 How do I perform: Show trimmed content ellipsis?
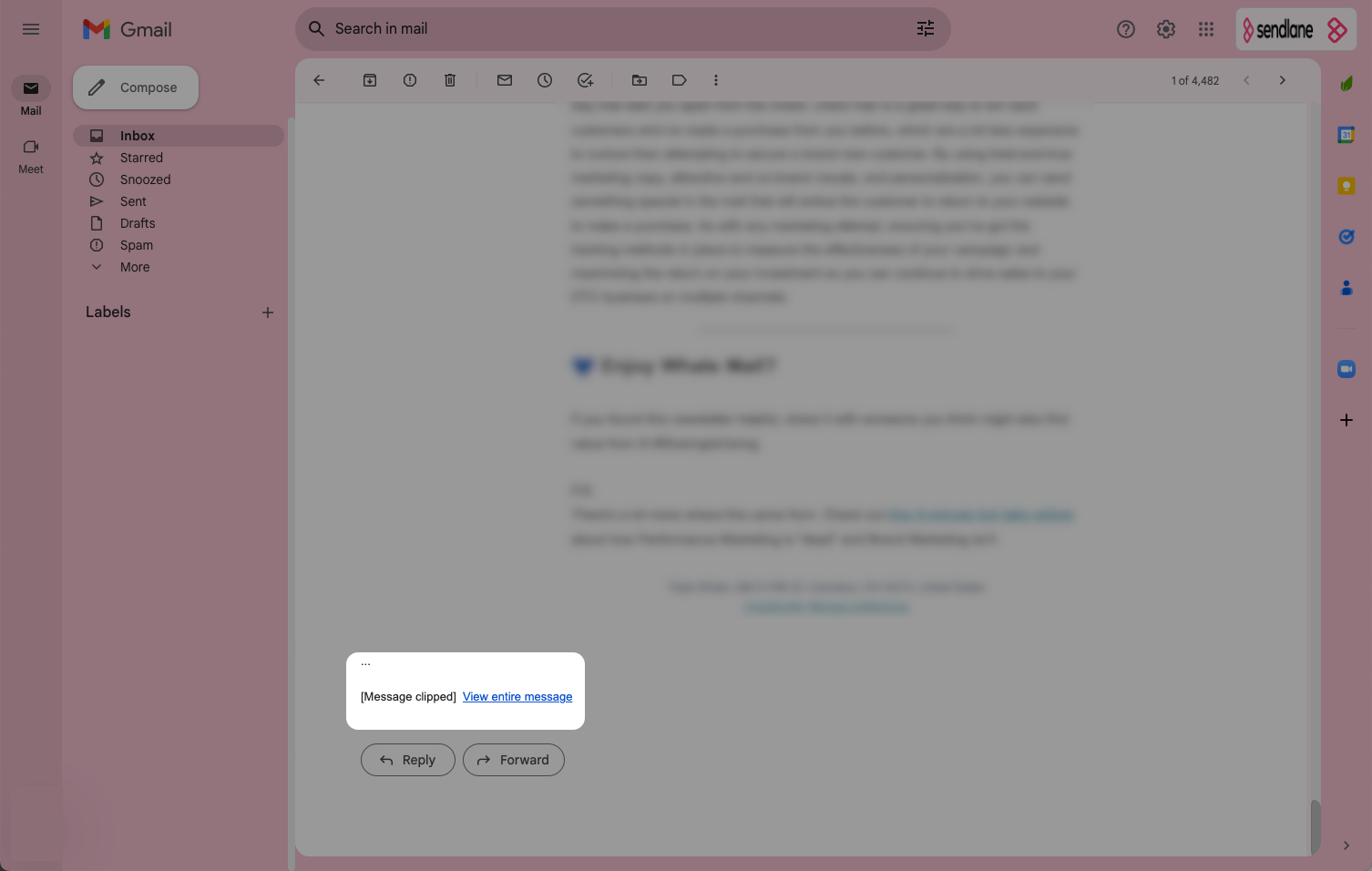tap(366, 663)
